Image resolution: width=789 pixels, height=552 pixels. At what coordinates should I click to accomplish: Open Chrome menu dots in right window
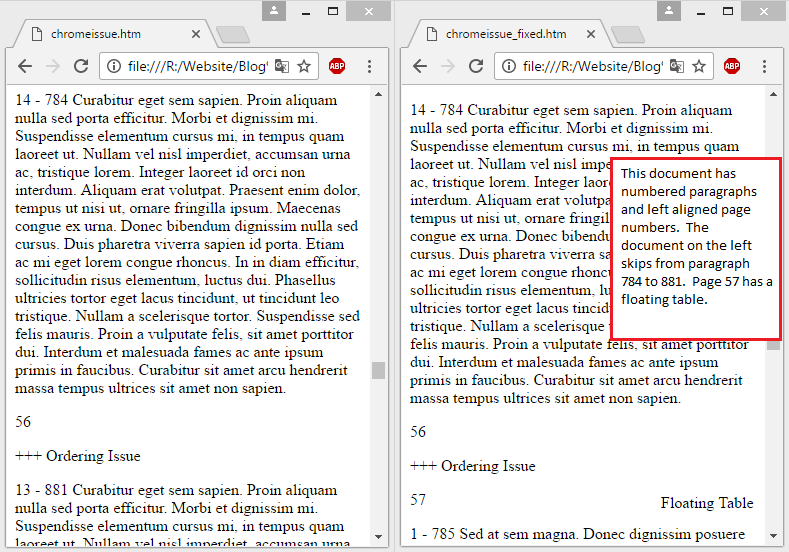(x=764, y=66)
